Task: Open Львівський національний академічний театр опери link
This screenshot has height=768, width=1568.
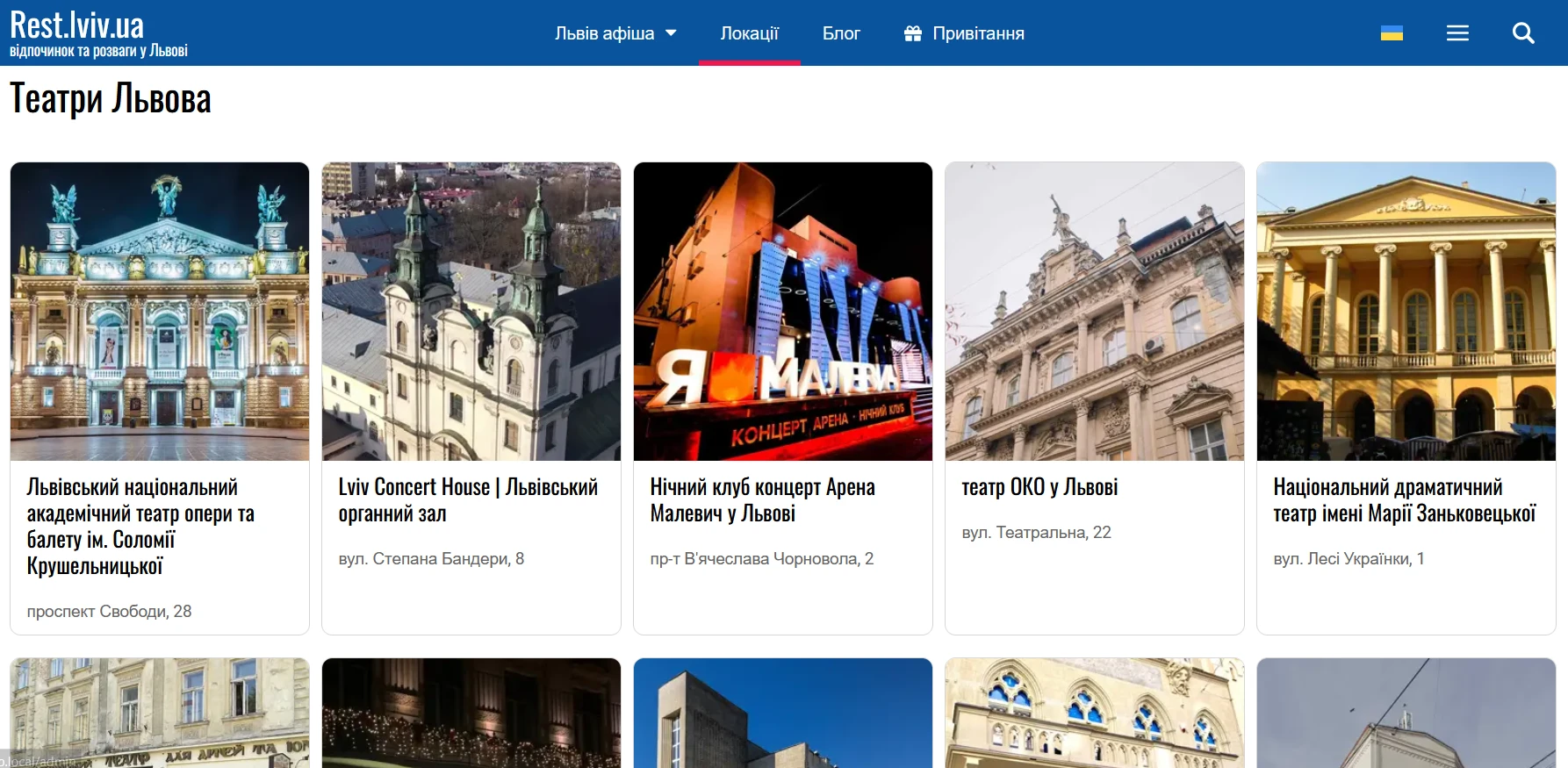Action: tap(140, 527)
